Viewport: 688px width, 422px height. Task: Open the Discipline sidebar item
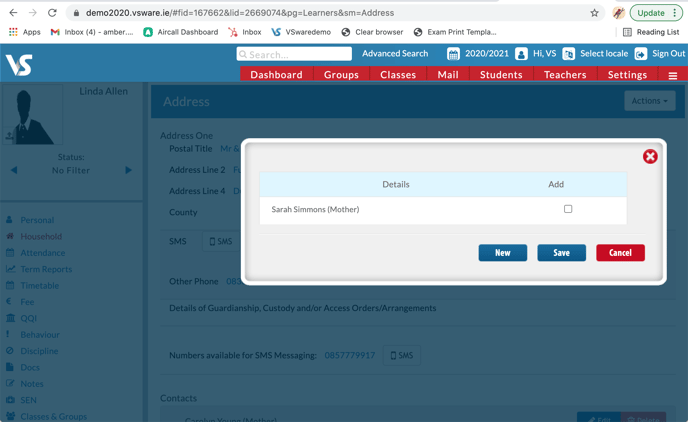39,351
